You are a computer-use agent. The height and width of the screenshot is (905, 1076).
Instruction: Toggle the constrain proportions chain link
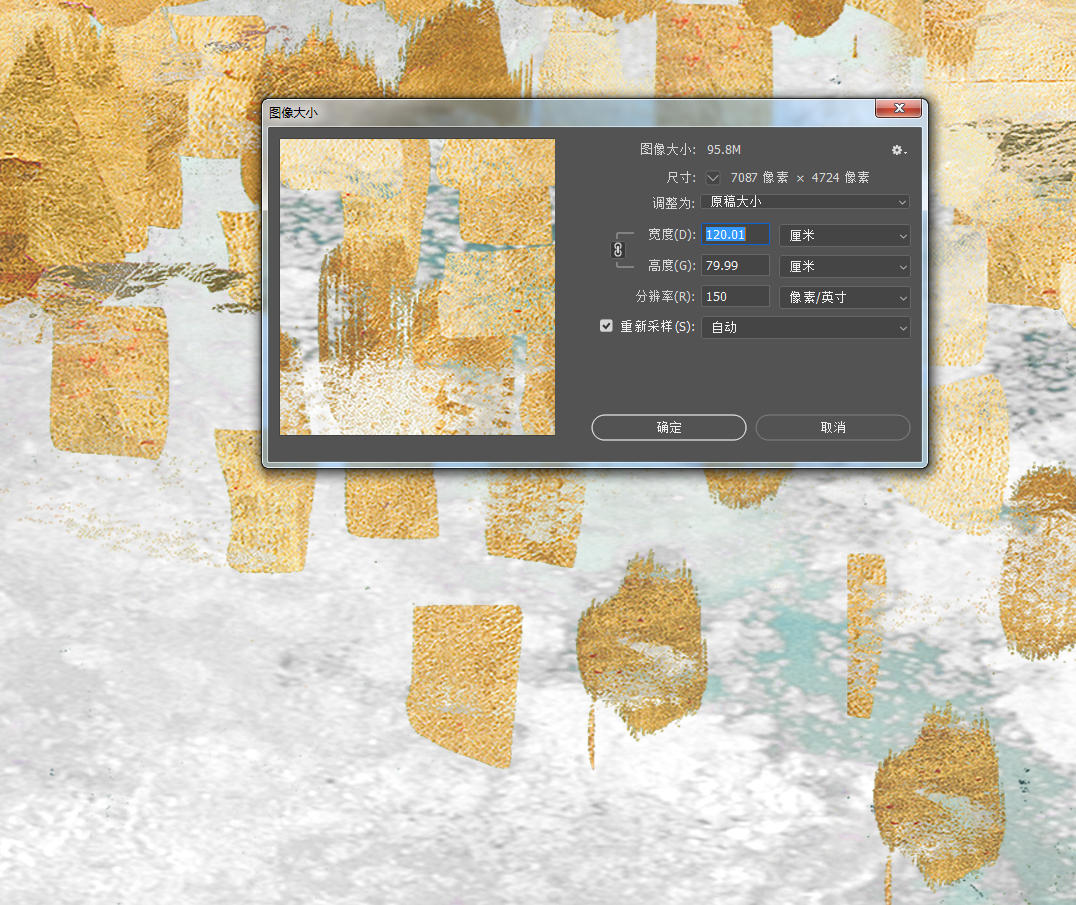[x=618, y=250]
